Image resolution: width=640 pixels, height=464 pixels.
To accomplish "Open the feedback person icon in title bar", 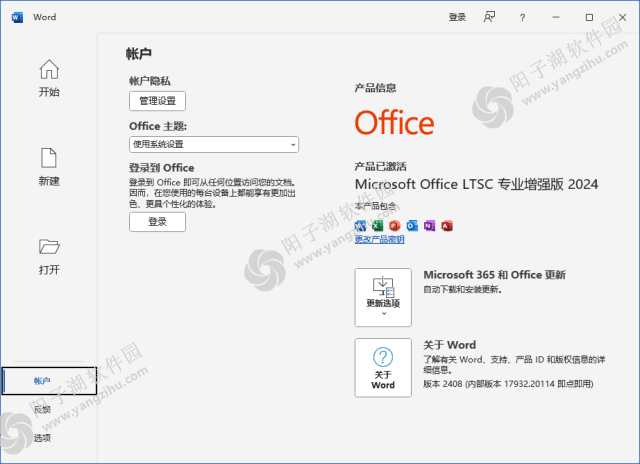I will pos(489,17).
